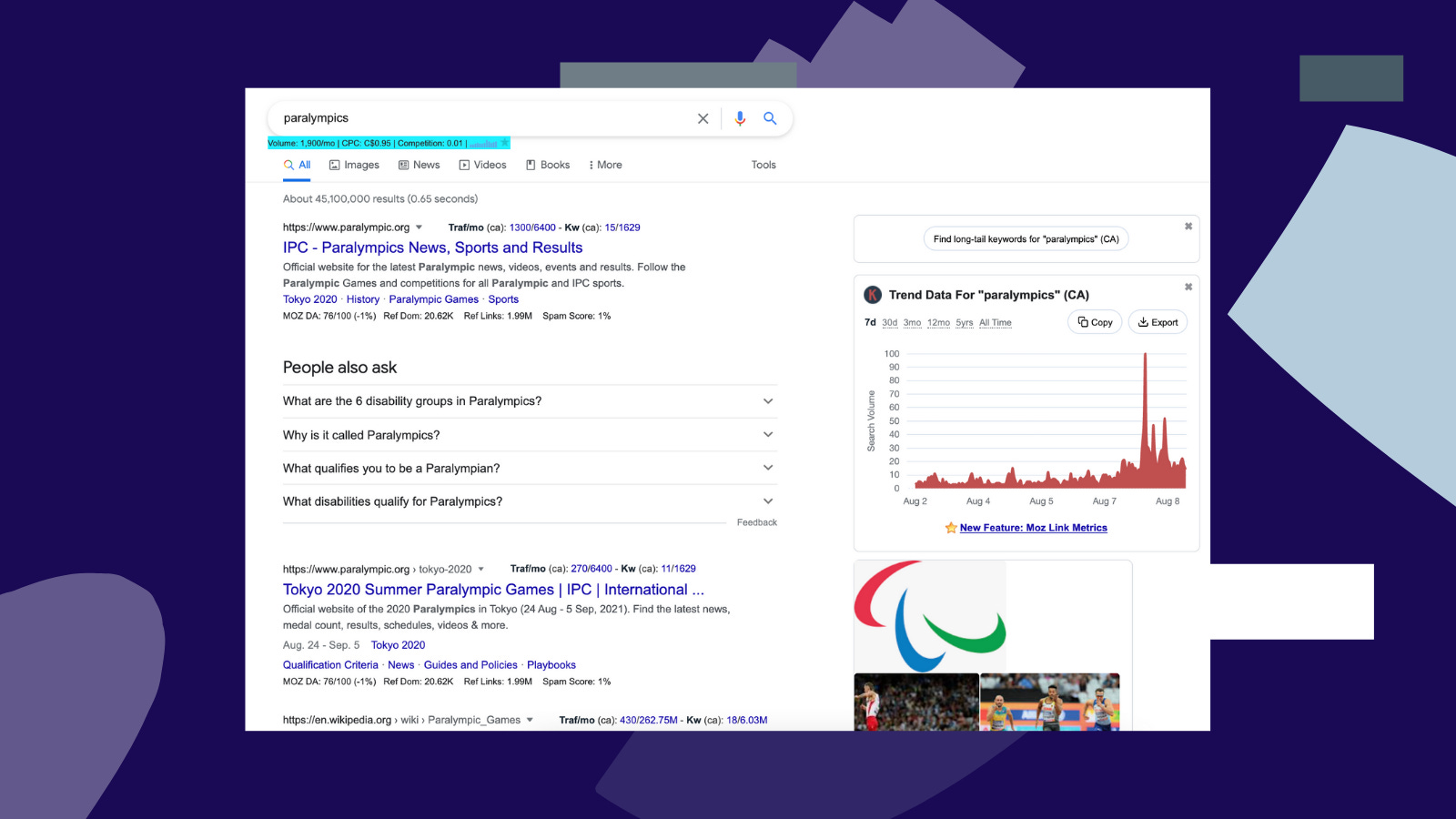
Task: Clear the search box with the X icon
Action: 703,118
